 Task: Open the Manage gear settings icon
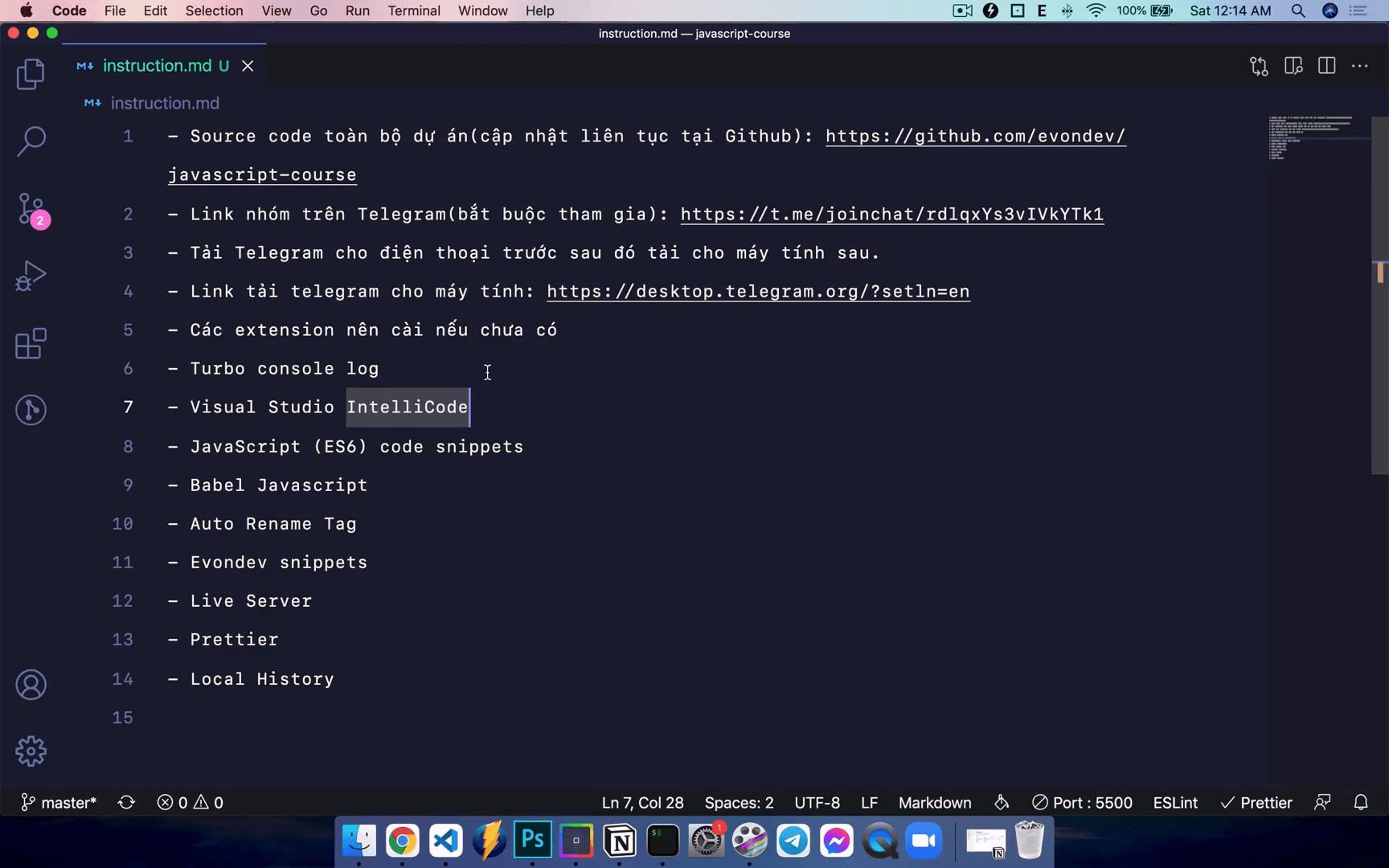click(x=31, y=751)
